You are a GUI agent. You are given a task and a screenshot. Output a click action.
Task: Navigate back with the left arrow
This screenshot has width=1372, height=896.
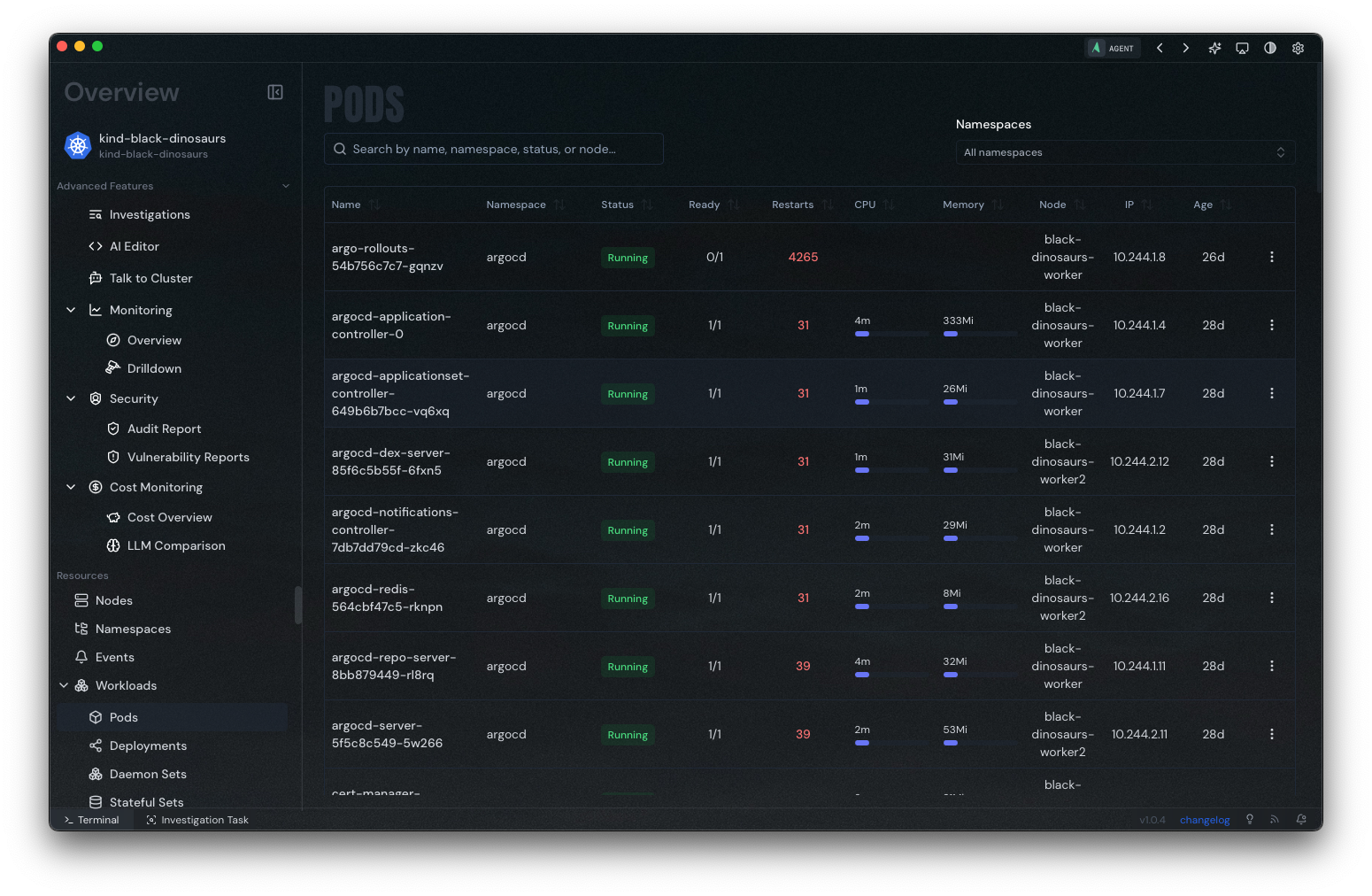pyautogui.click(x=1160, y=48)
